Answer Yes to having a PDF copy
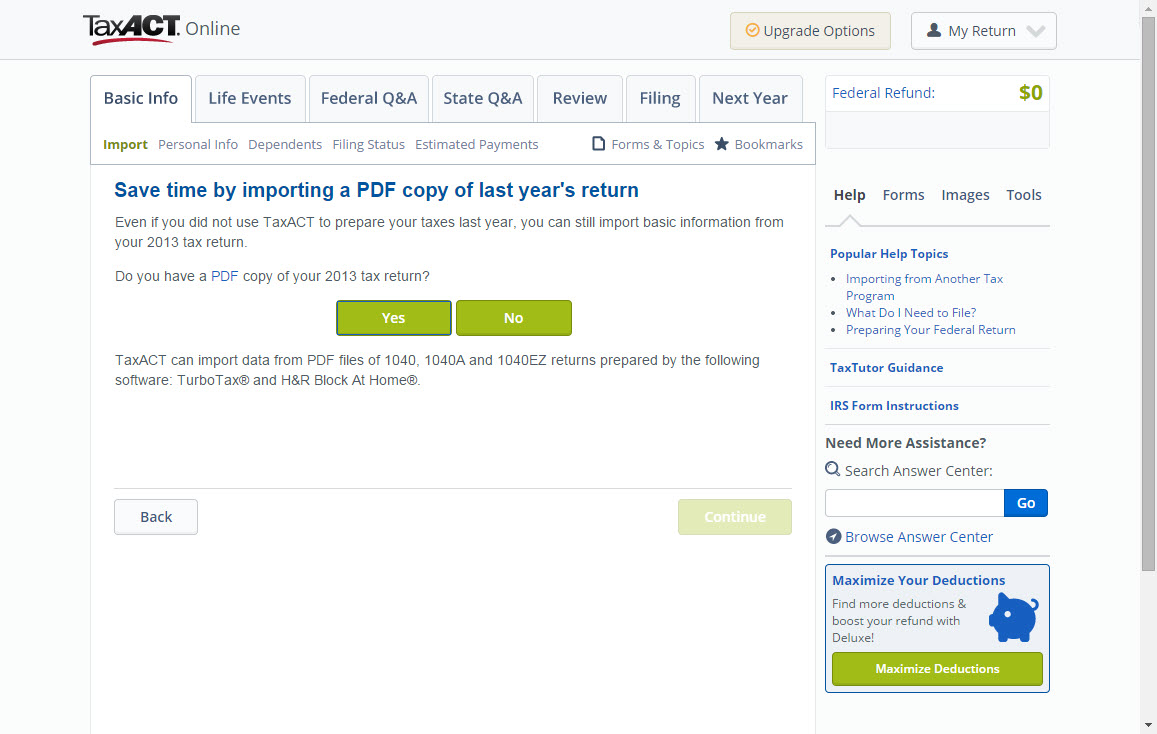This screenshot has height=734, width=1157. pos(393,318)
